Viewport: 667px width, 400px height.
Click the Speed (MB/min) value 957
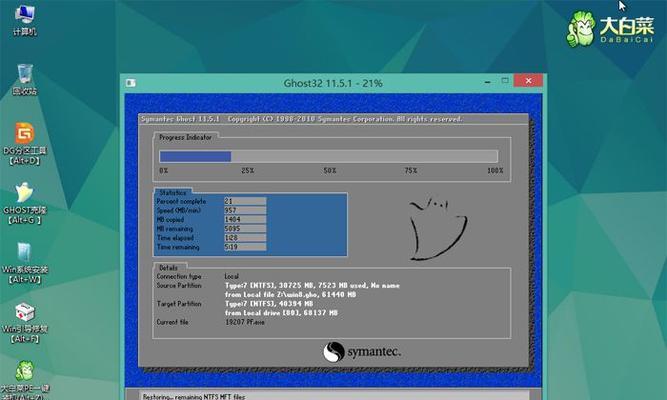coord(245,210)
